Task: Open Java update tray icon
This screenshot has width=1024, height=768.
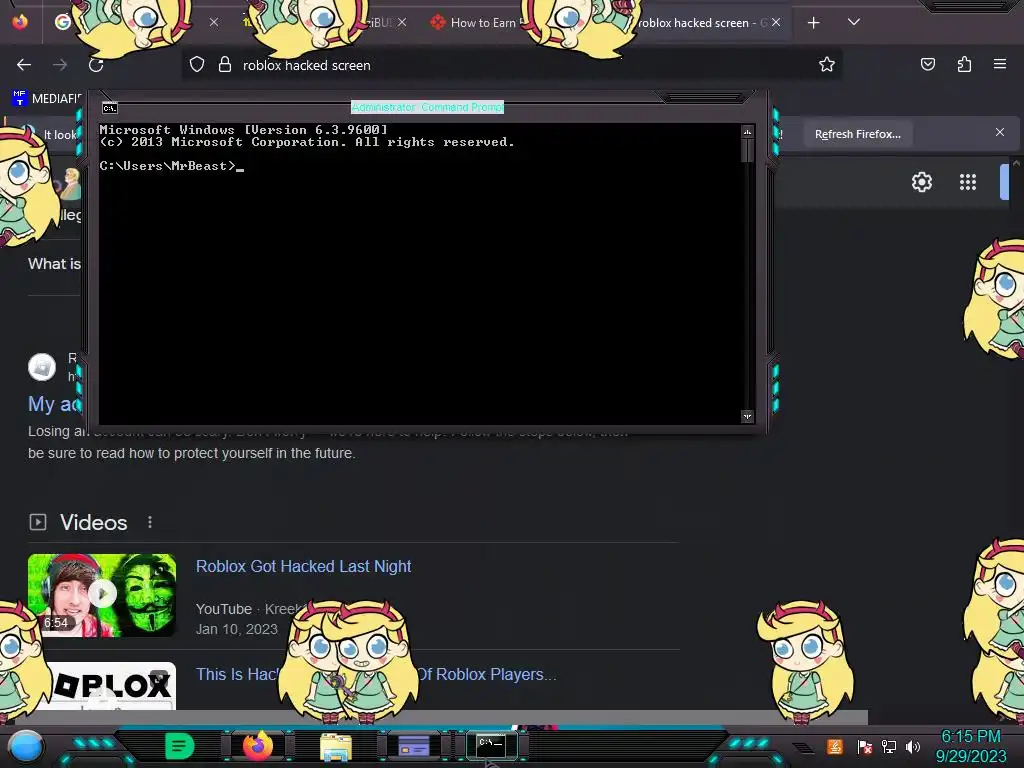Action: coord(835,746)
